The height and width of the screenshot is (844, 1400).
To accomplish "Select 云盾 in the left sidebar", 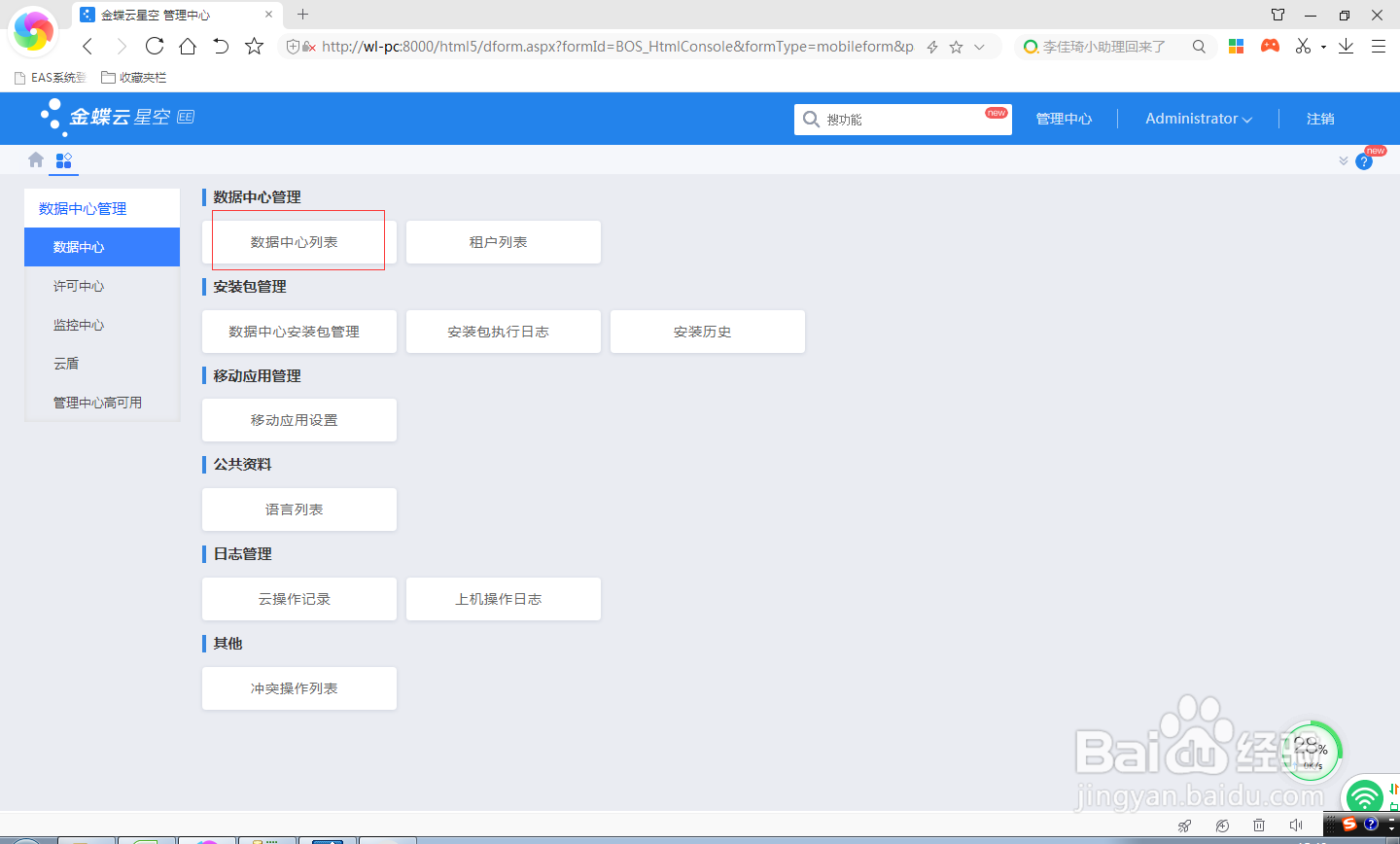I will 102,364.
